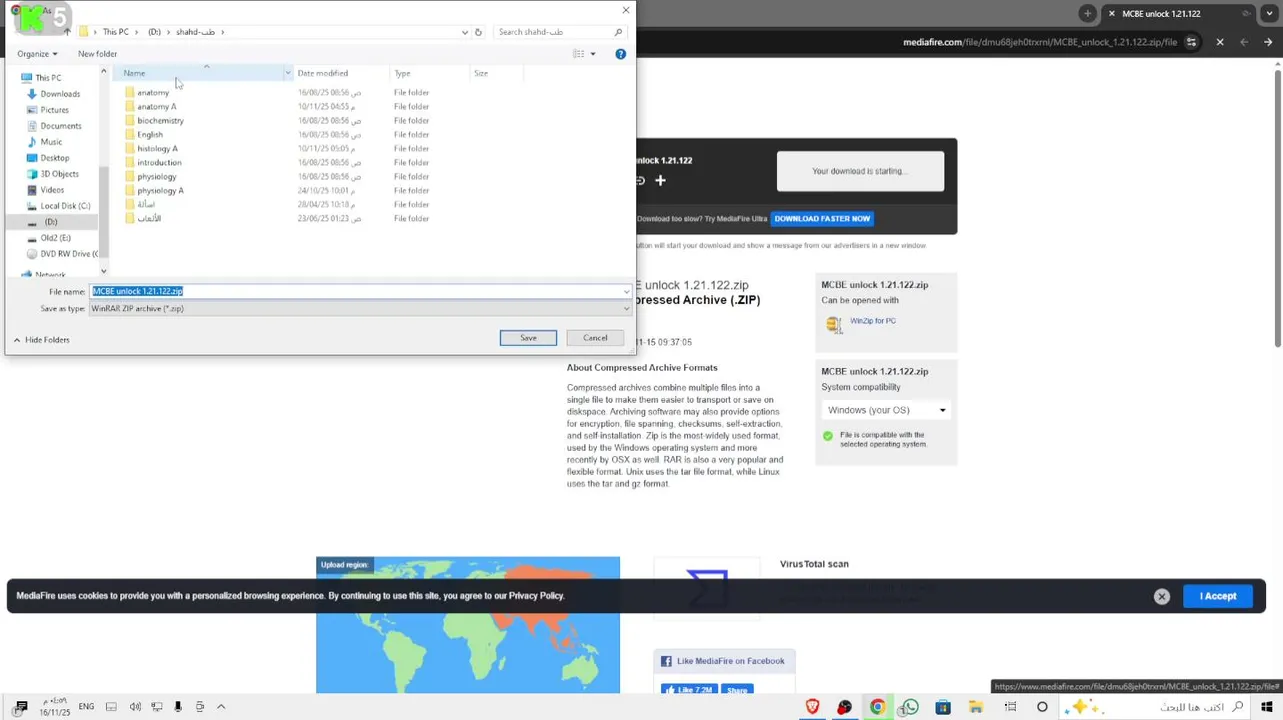Open File Explorer from the taskbar
Image resolution: width=1283 pixels, height=720 pixels.
tap(975, 707)
